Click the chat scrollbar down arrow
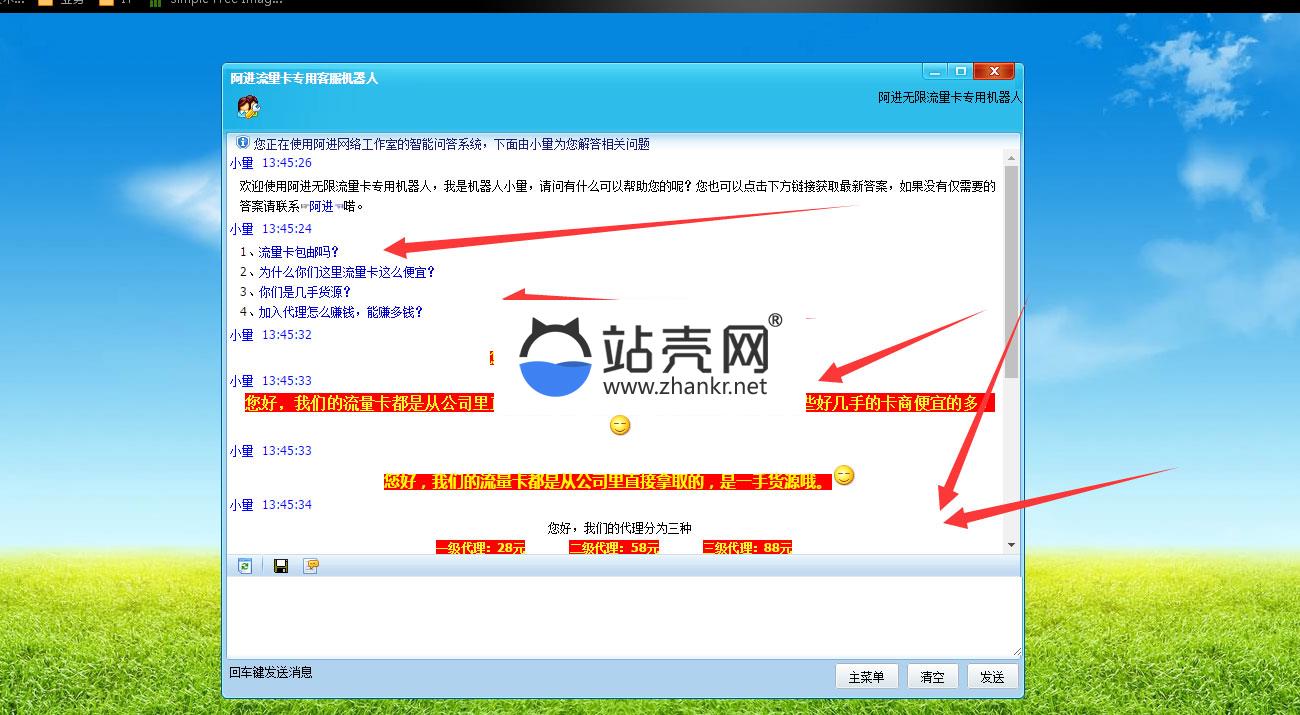Screen dimensions: 1300x715 coord(1011,545)
